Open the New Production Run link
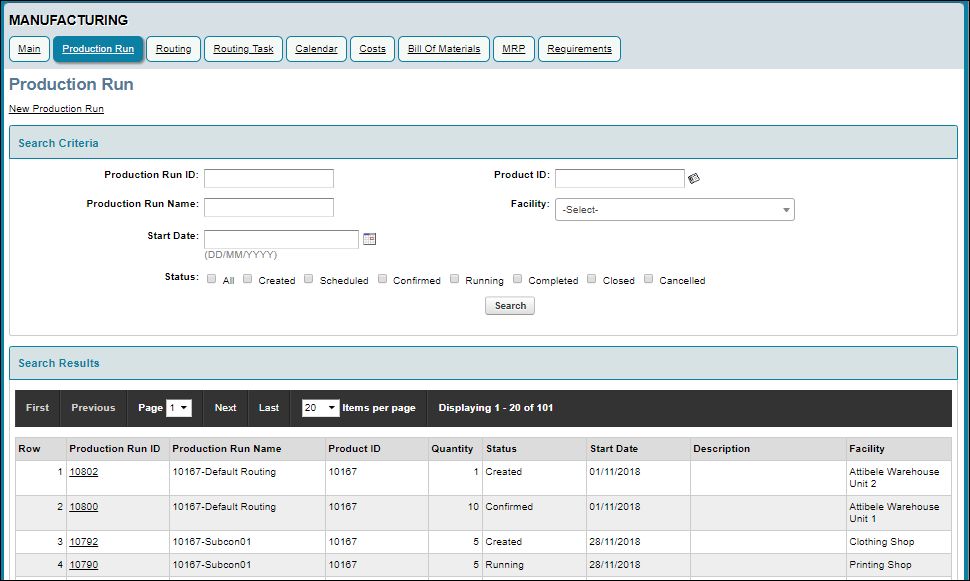 pos(55,108)
